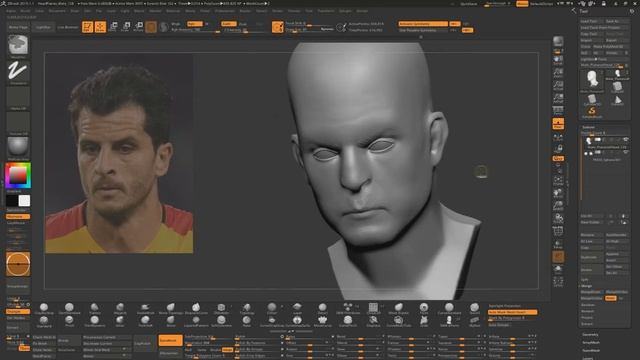This screenshot has width=640, height=360.
Task: Expand the Remesh subtool section
Action: point(588,311)
